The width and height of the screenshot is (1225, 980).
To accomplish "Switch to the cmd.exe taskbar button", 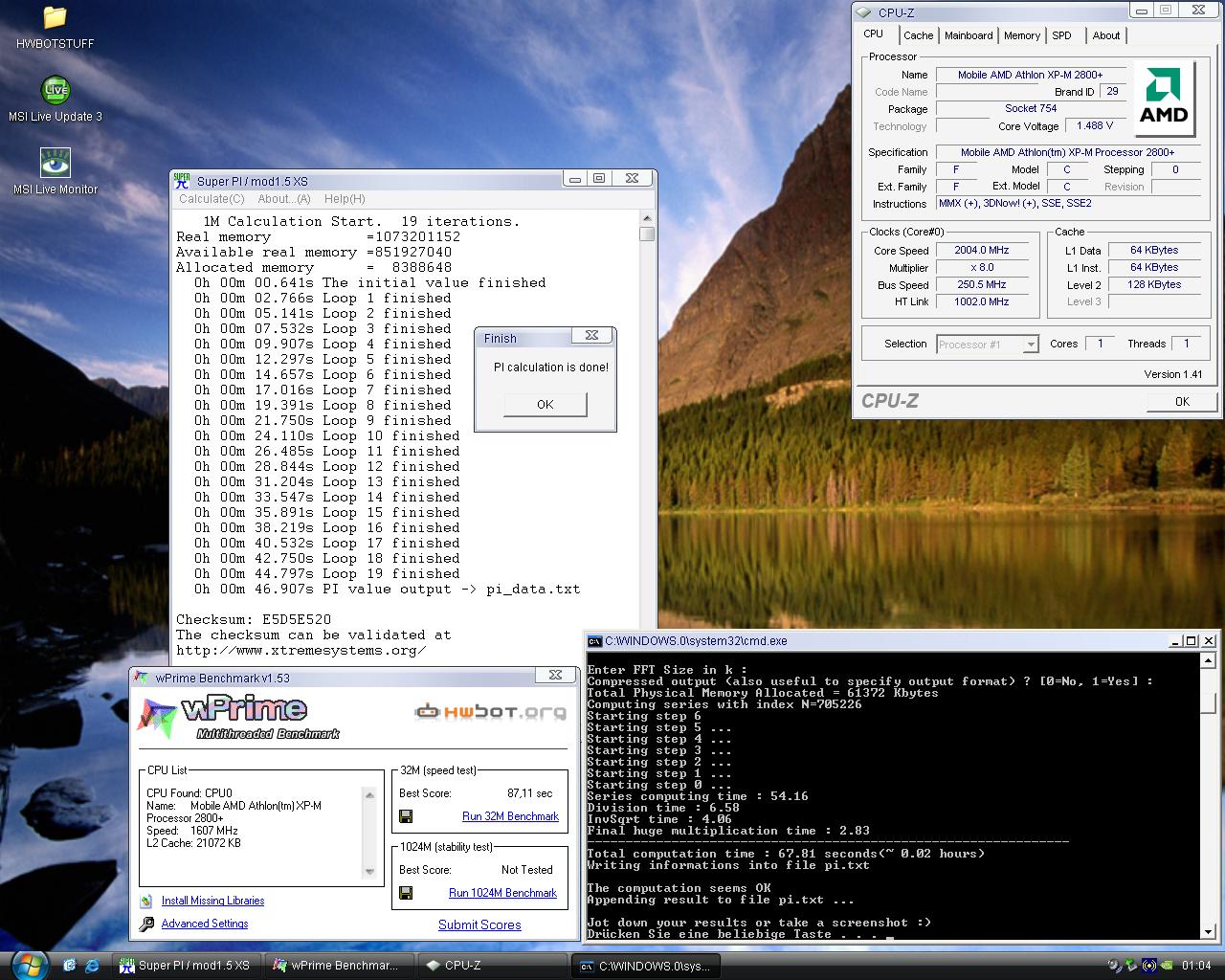I will click(647, 966).
